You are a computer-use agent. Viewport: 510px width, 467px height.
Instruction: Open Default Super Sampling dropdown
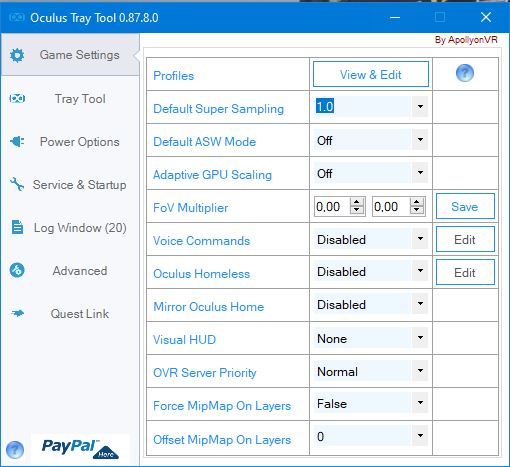(420, 107)
